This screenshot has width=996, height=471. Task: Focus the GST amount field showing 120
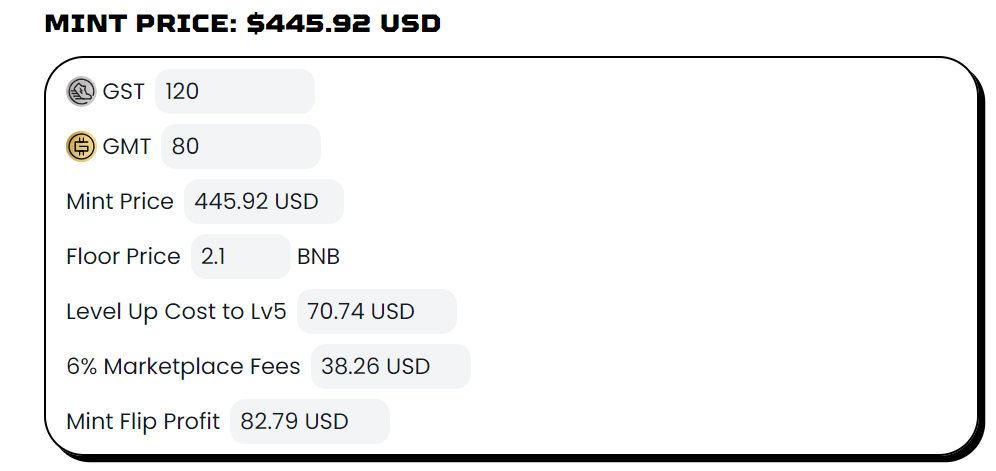235,92
